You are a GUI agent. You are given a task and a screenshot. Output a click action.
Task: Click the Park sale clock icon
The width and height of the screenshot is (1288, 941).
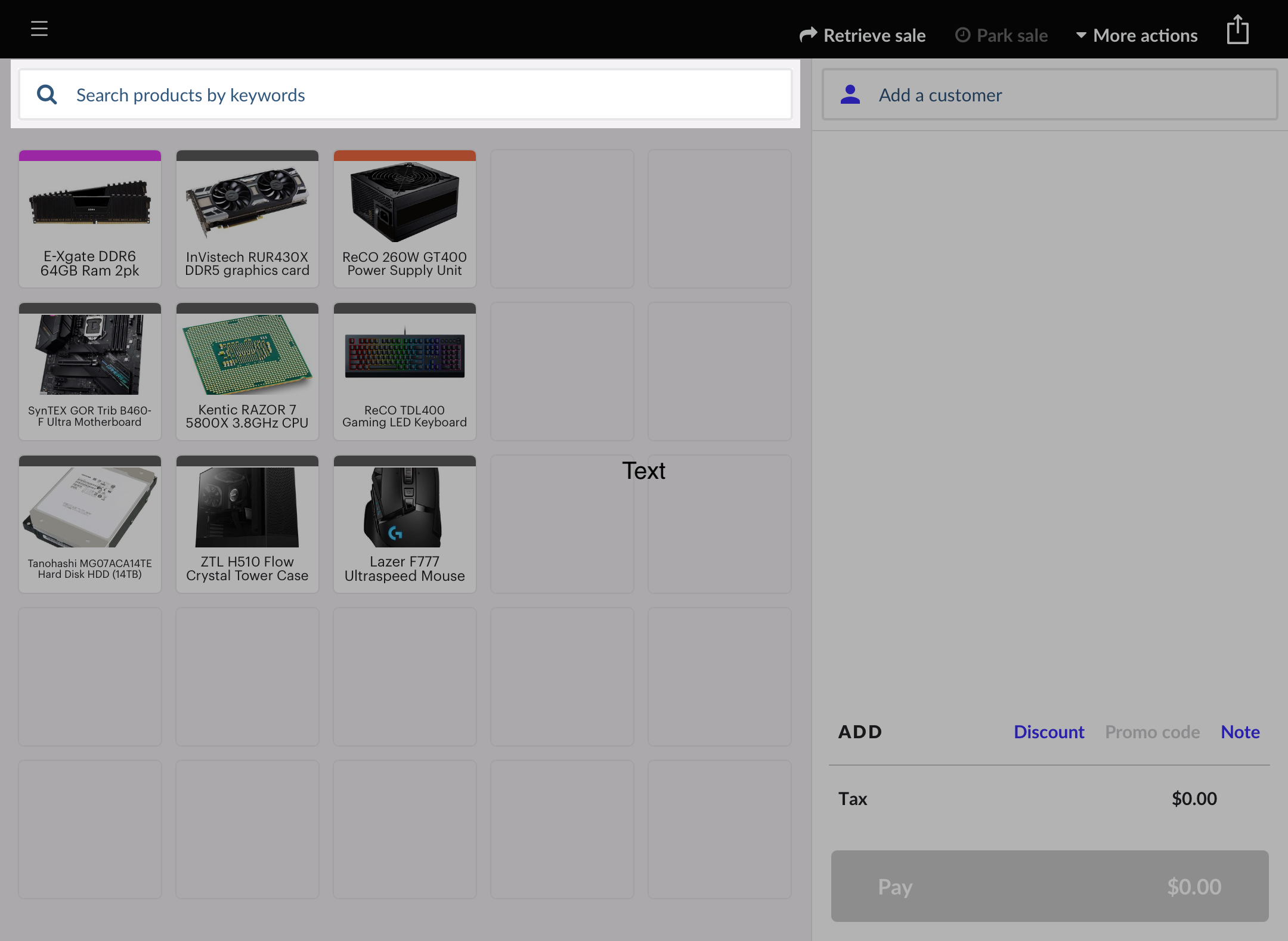[962, 35]
